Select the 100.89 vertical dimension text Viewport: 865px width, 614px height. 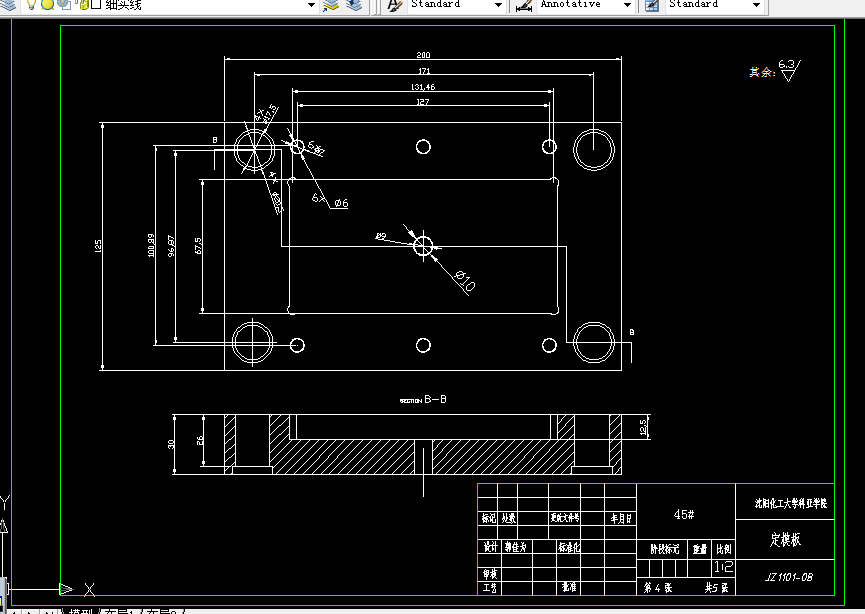click(x=151, y=245)
